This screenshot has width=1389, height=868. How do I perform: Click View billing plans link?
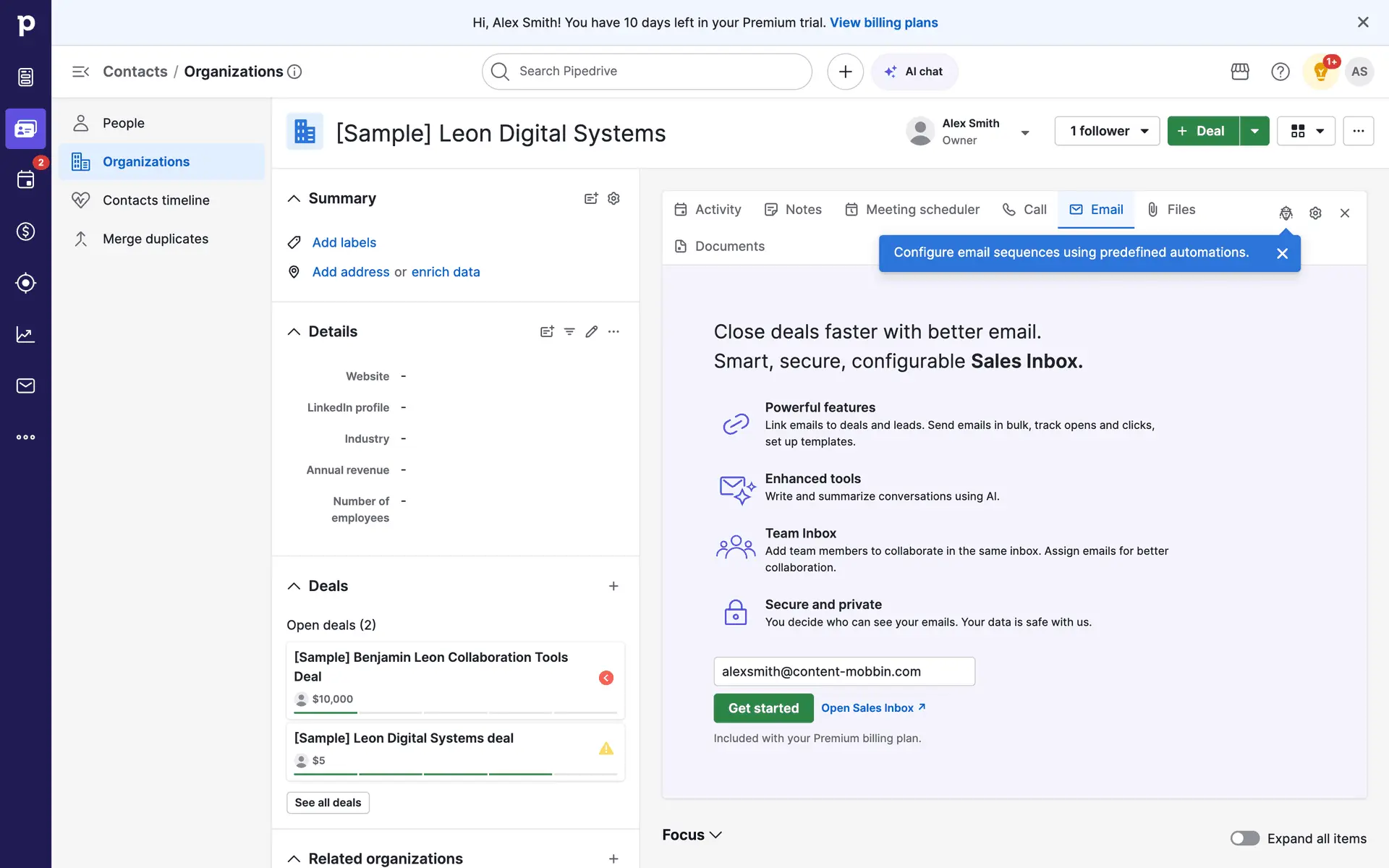[x=883, y=22]
